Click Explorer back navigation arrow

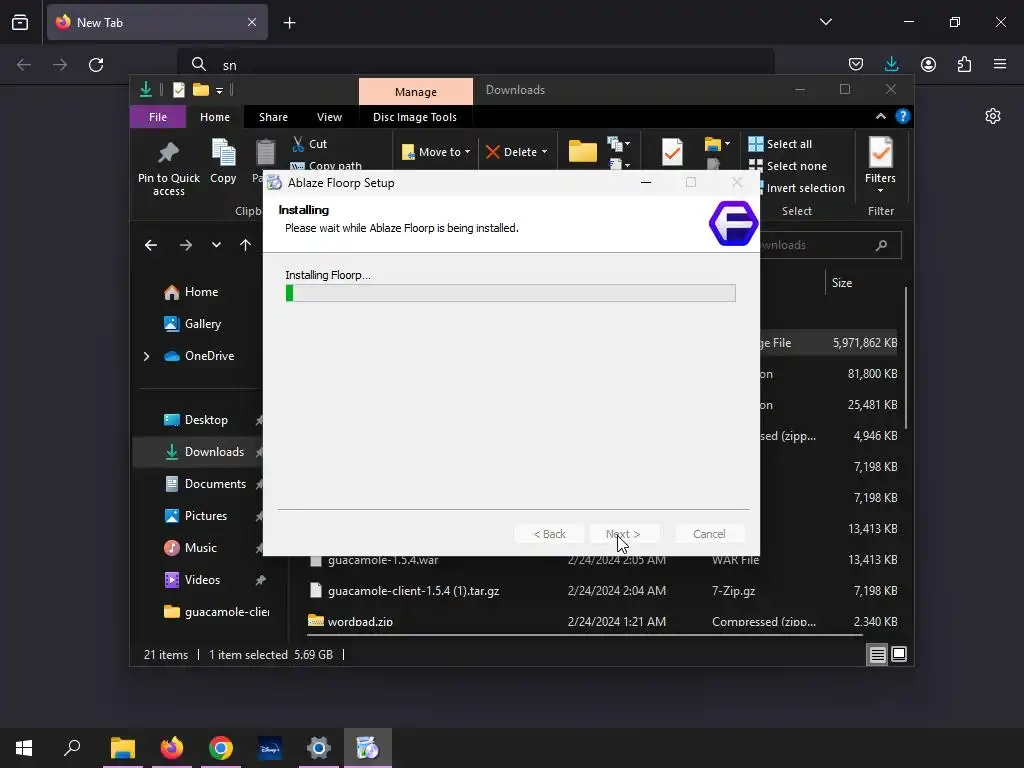tap(151, 245)
